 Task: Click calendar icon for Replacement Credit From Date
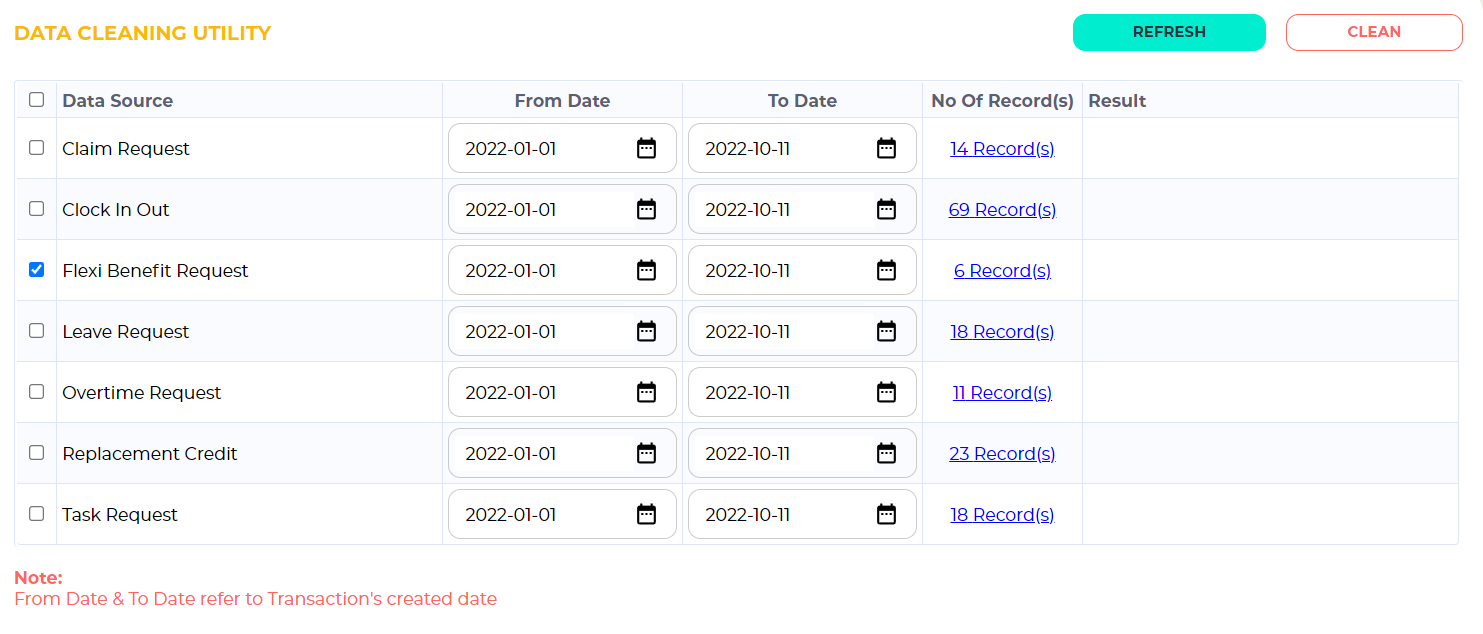[646, 454]
